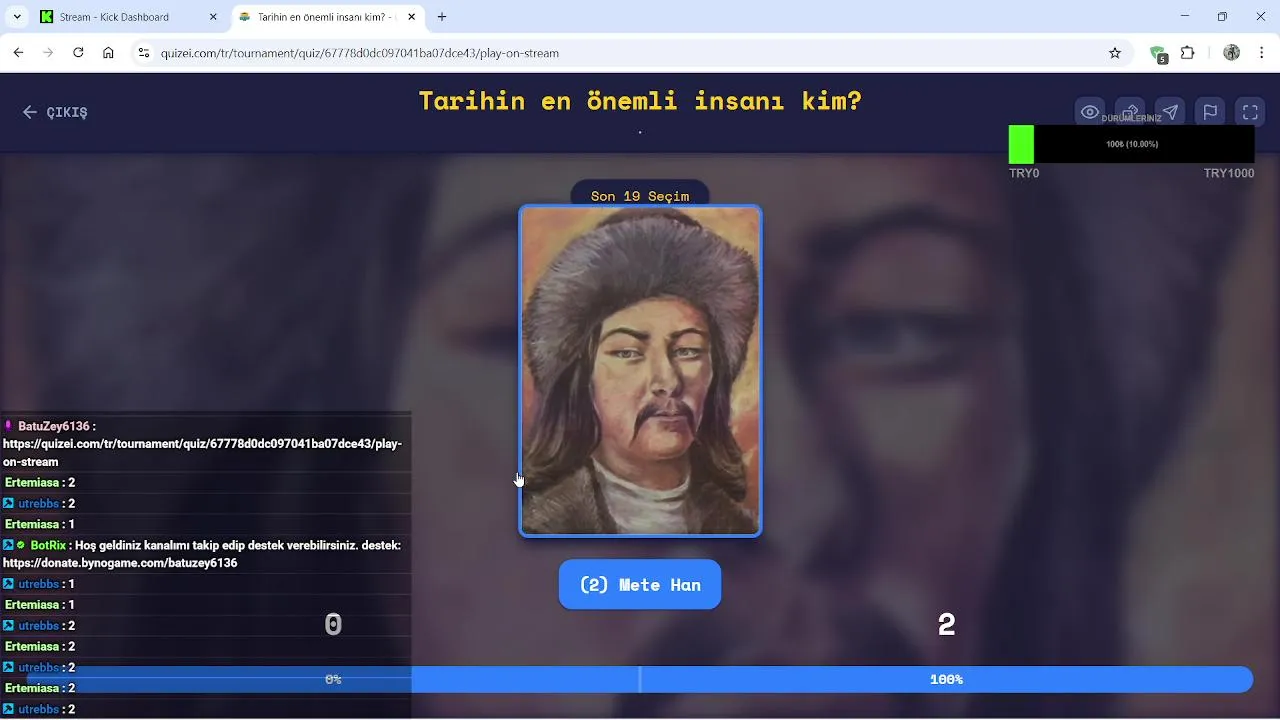1280x720 pixels.
Task: Click the vote count 2 number
Action: [x=946, y=624]
